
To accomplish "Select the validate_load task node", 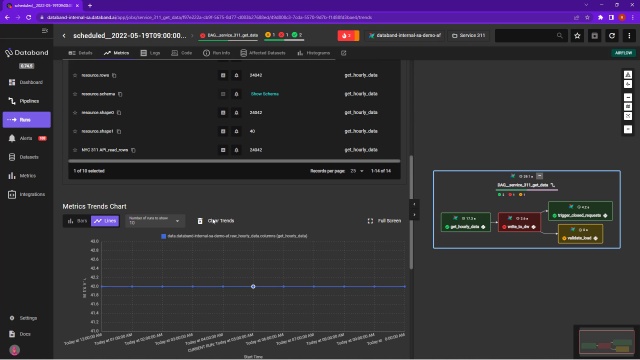I will pyautogui.click(x=580, y=234).
